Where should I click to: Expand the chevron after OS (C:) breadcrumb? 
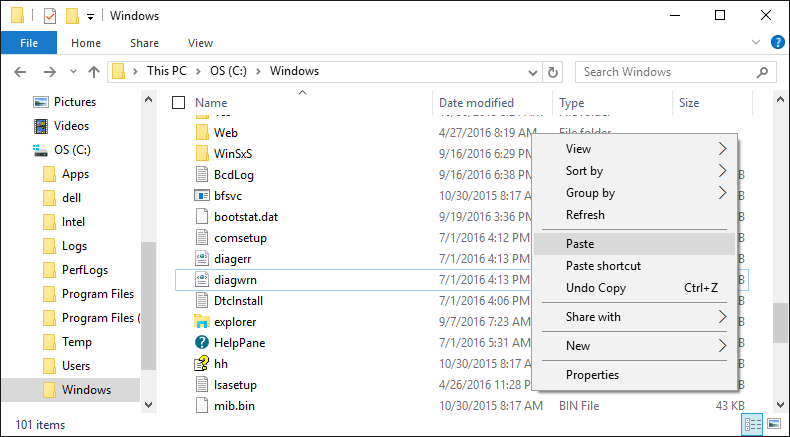point(258,72)
